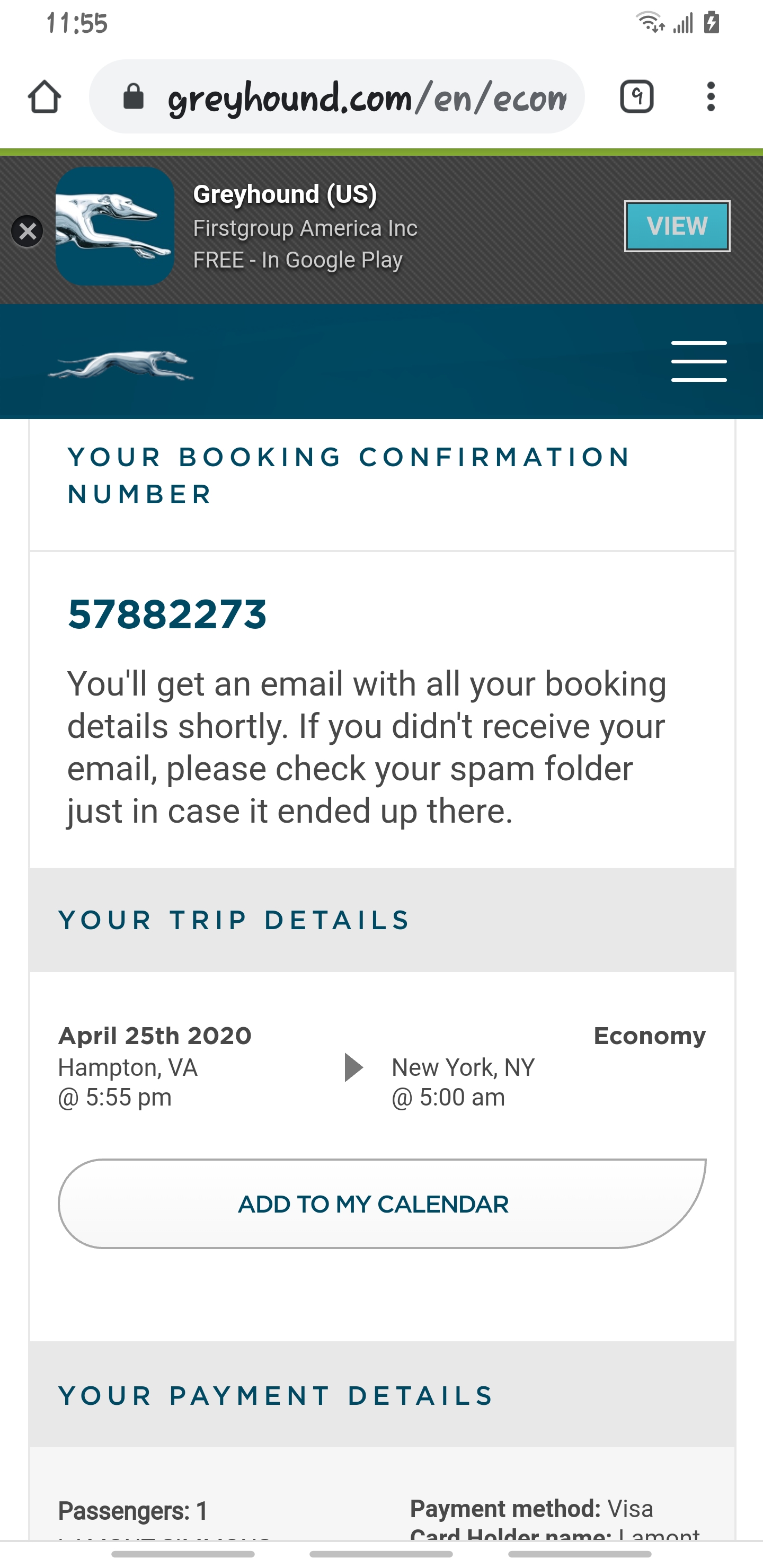
Task: Open the tab switcher showing 9 tabs
Action: (x=636, y=97)
